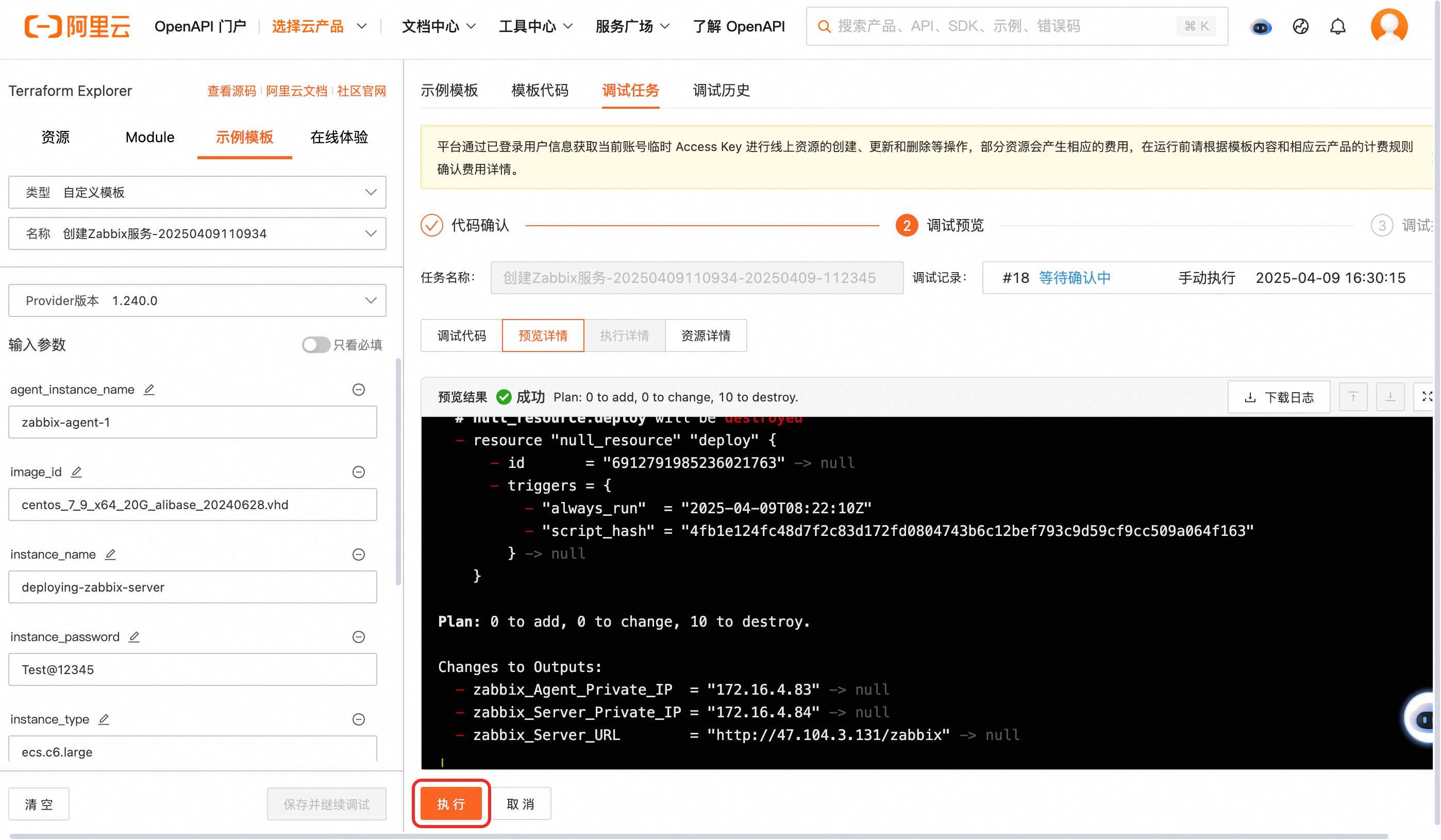Image resolution: width=1441 pixels, height=840 pixels.
Task: Download log via 下载日志 button
Action: [x=1279, y=397]
